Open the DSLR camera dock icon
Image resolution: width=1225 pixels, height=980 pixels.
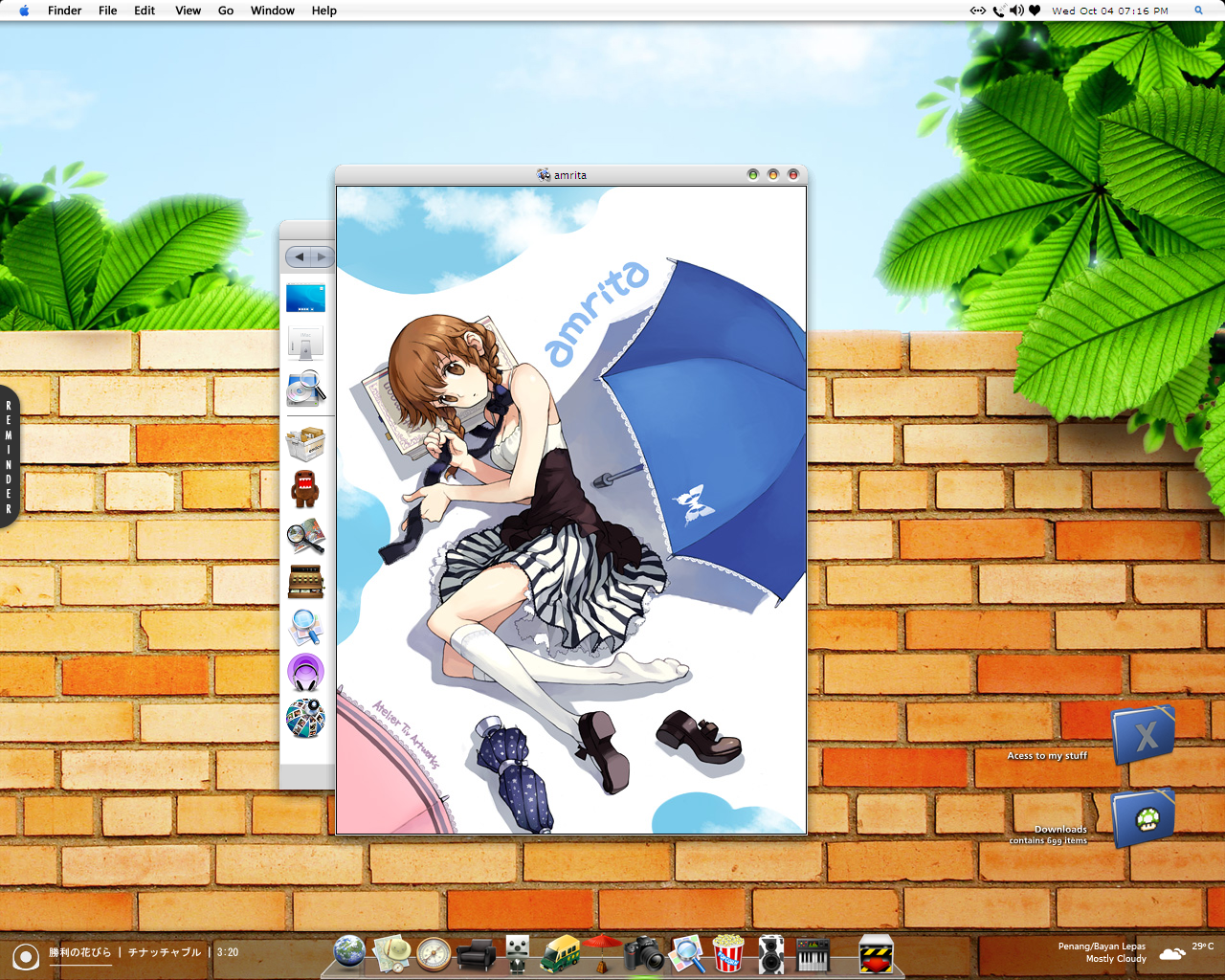point(644,953)
